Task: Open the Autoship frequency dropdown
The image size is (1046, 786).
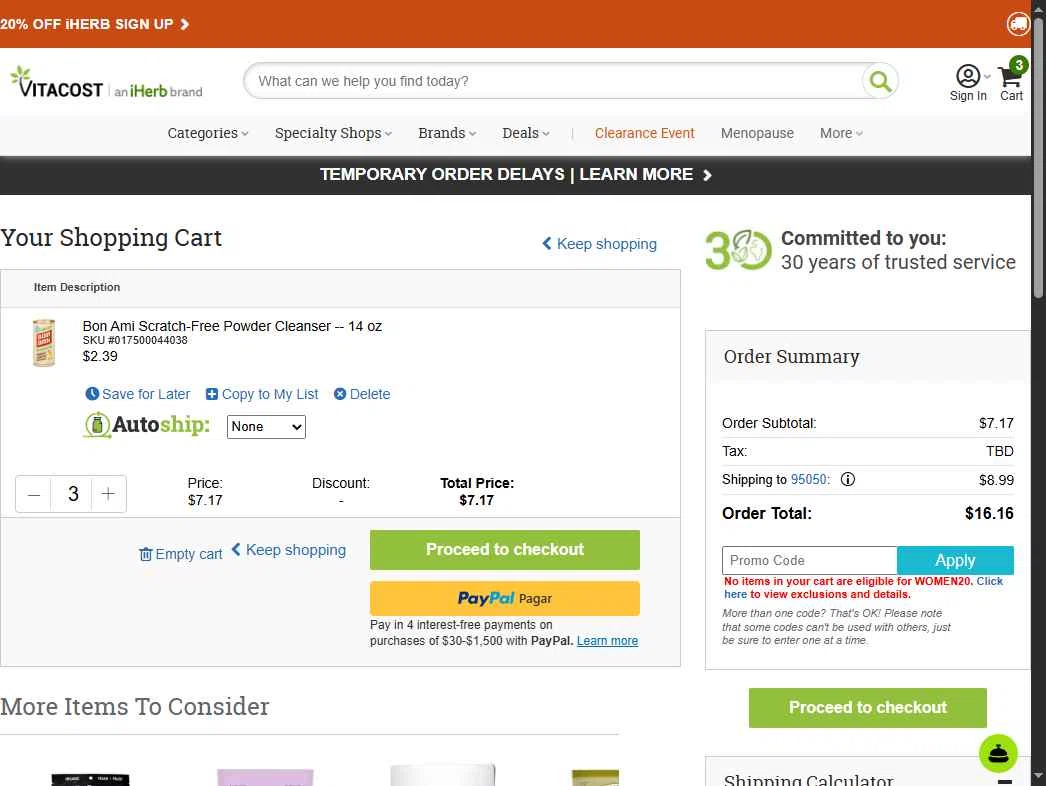Action: (266, 427)
